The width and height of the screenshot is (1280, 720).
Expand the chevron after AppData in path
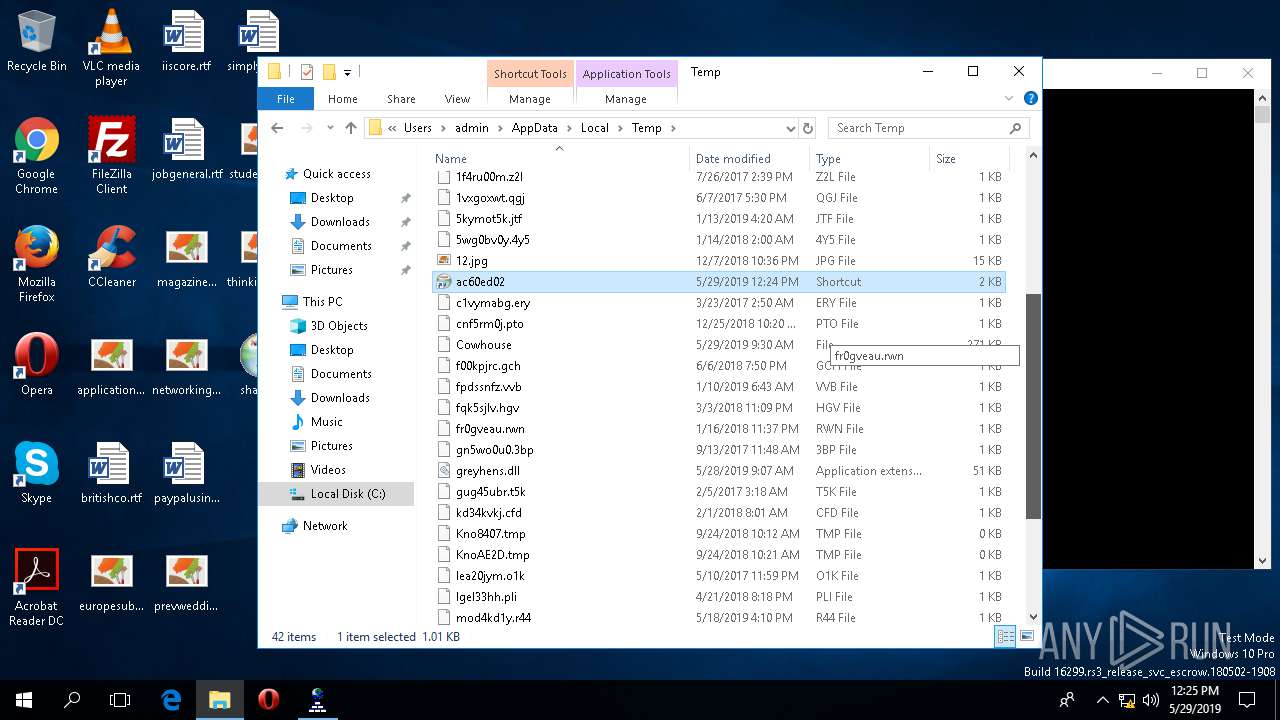571,128
